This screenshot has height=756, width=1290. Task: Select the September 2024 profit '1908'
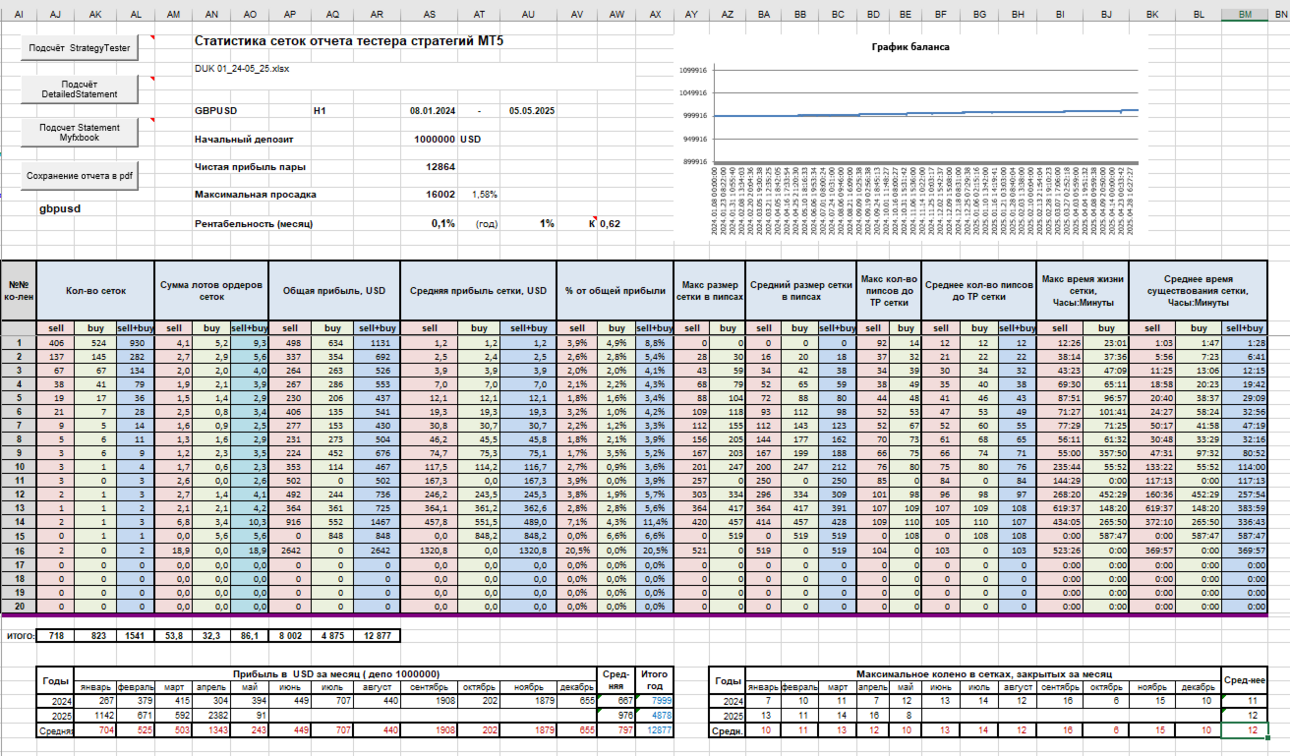pos(430,701)
